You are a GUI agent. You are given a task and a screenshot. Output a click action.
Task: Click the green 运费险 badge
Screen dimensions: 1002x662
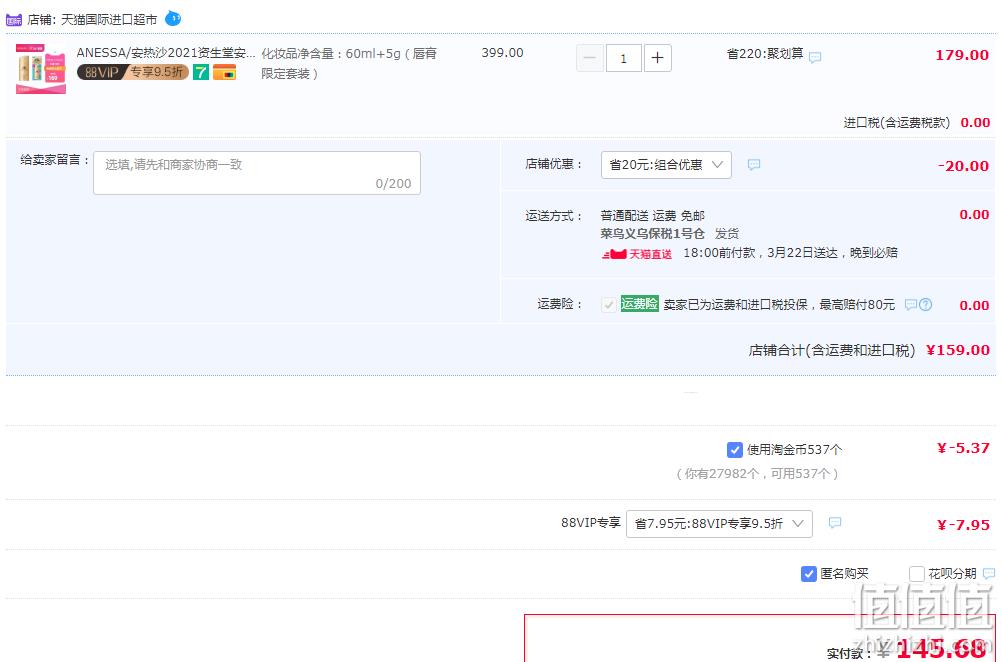(639, 304)
